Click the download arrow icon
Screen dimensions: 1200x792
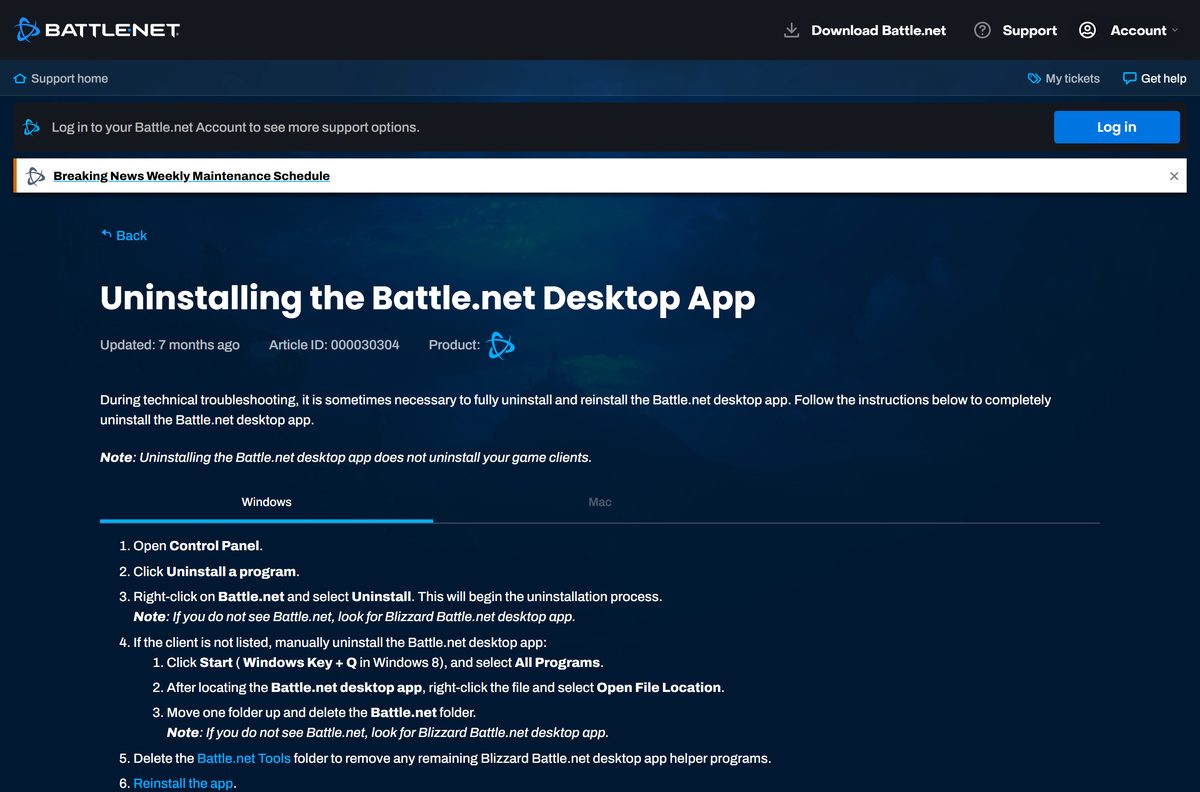click(x=791, y=30)
